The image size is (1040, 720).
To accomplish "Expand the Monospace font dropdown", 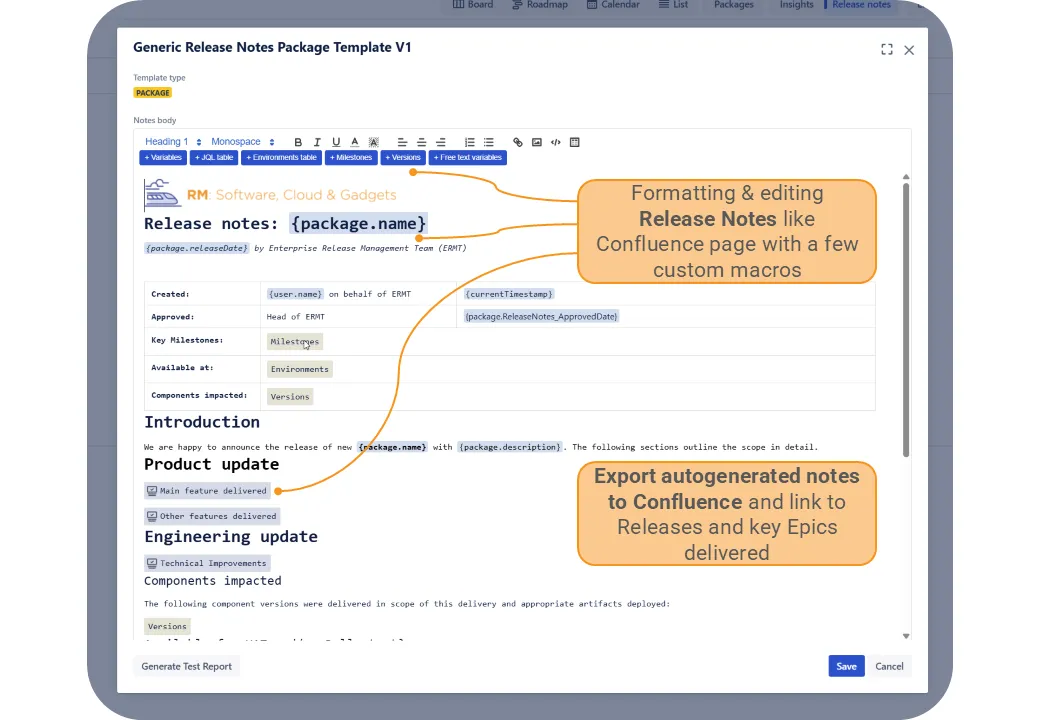I will (x=242, y=142).
